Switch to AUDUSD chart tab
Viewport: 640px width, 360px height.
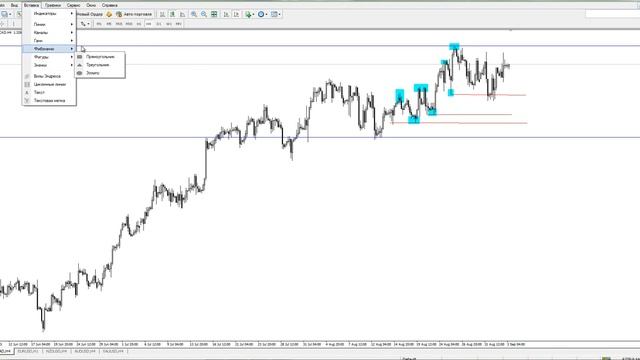click(85, 351)
